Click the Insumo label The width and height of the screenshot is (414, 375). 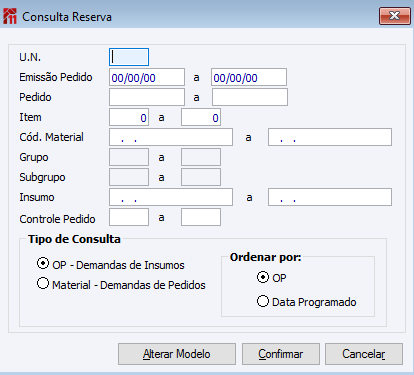(37, 197)
